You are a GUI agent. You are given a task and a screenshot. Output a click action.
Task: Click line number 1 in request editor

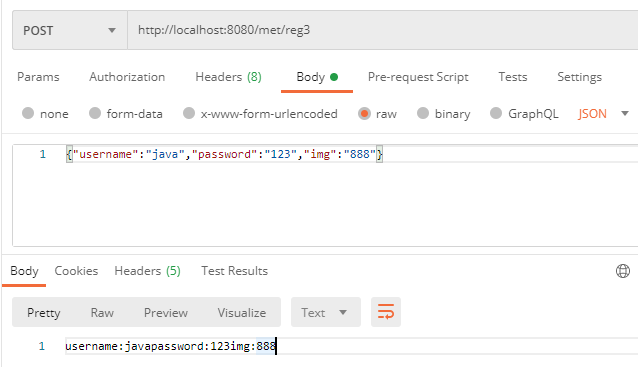[x=42, y=154]
